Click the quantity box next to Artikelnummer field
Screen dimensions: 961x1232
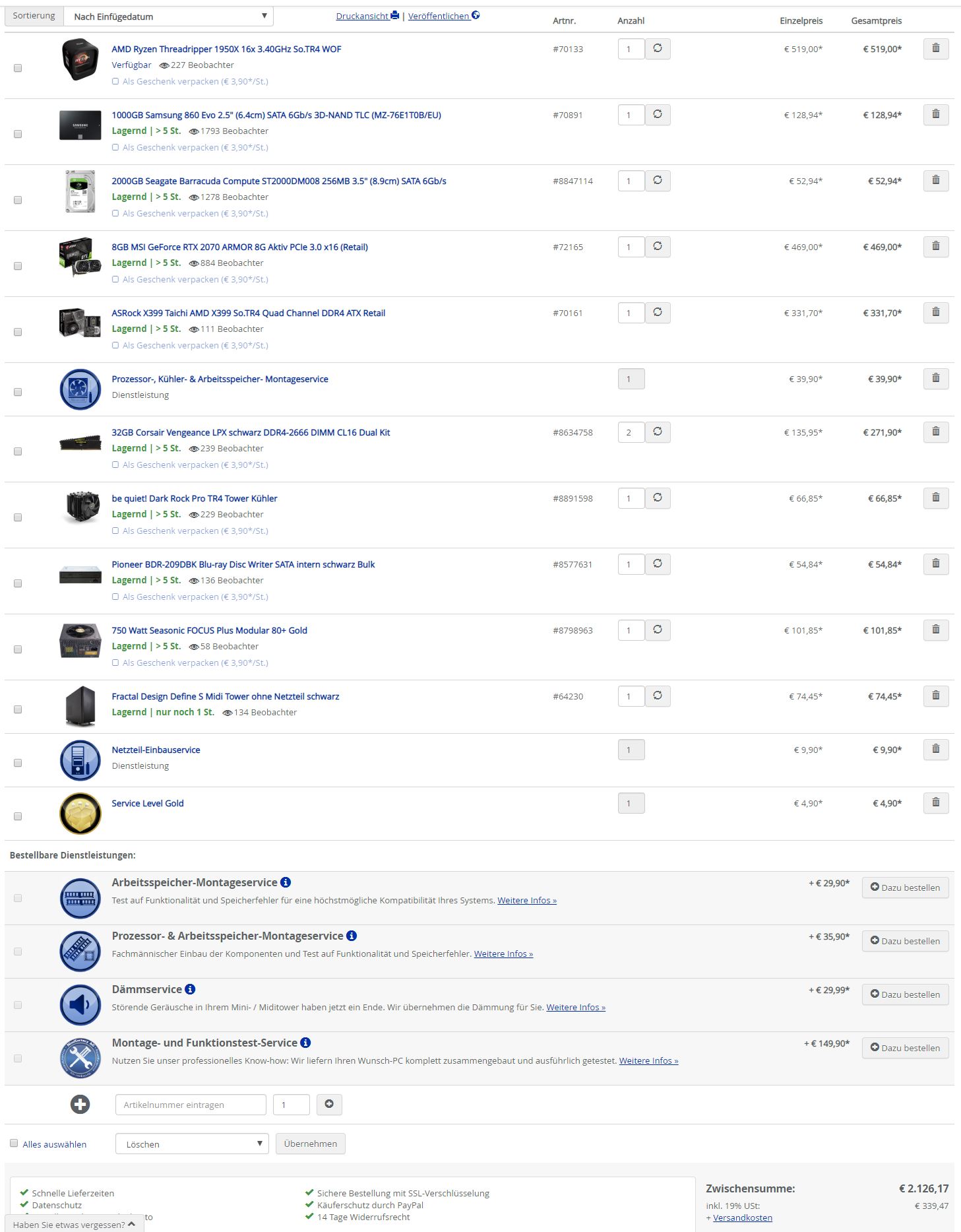coord(292,1105)
